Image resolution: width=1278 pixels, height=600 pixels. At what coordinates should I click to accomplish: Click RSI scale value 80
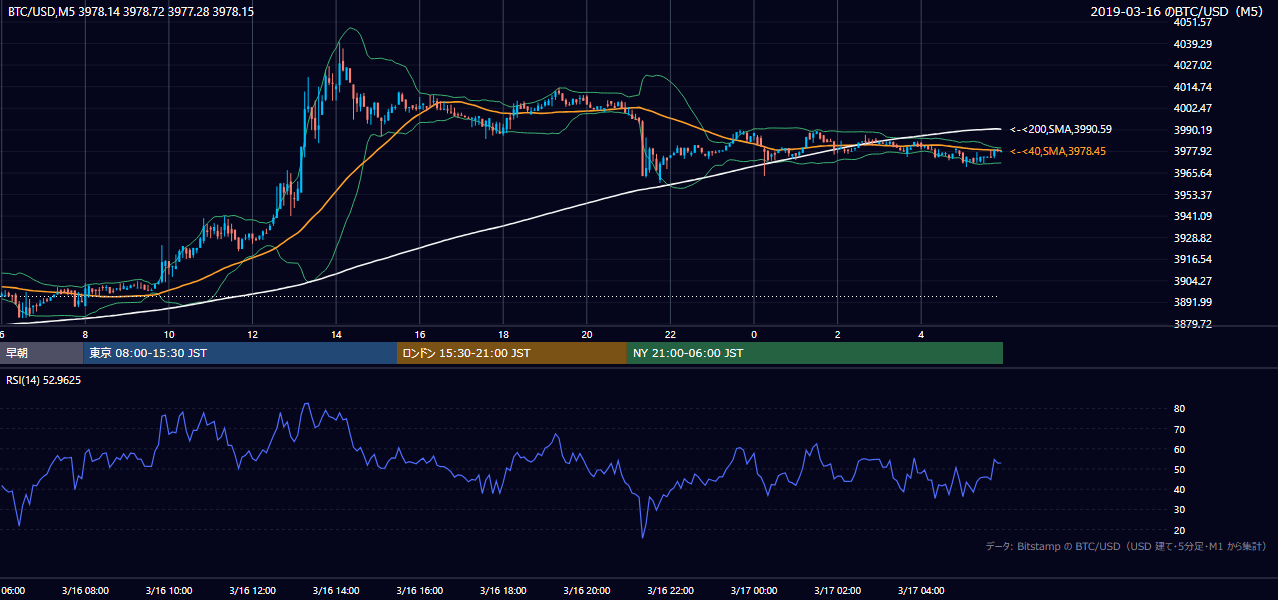pyautogui.click(x=1179, y=409)
